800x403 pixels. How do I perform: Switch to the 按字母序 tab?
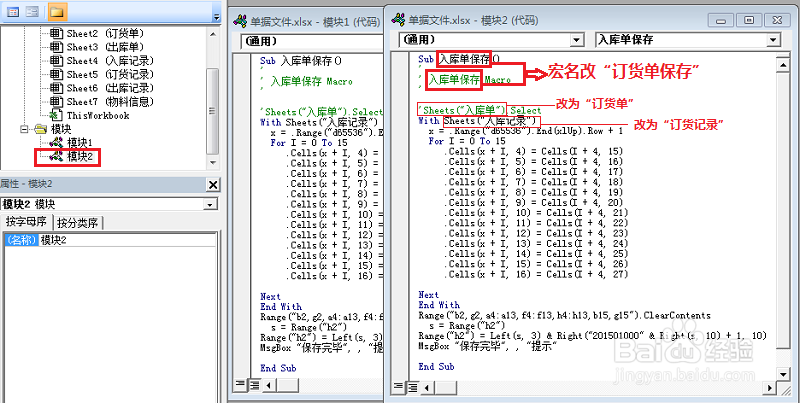(26, 222)
